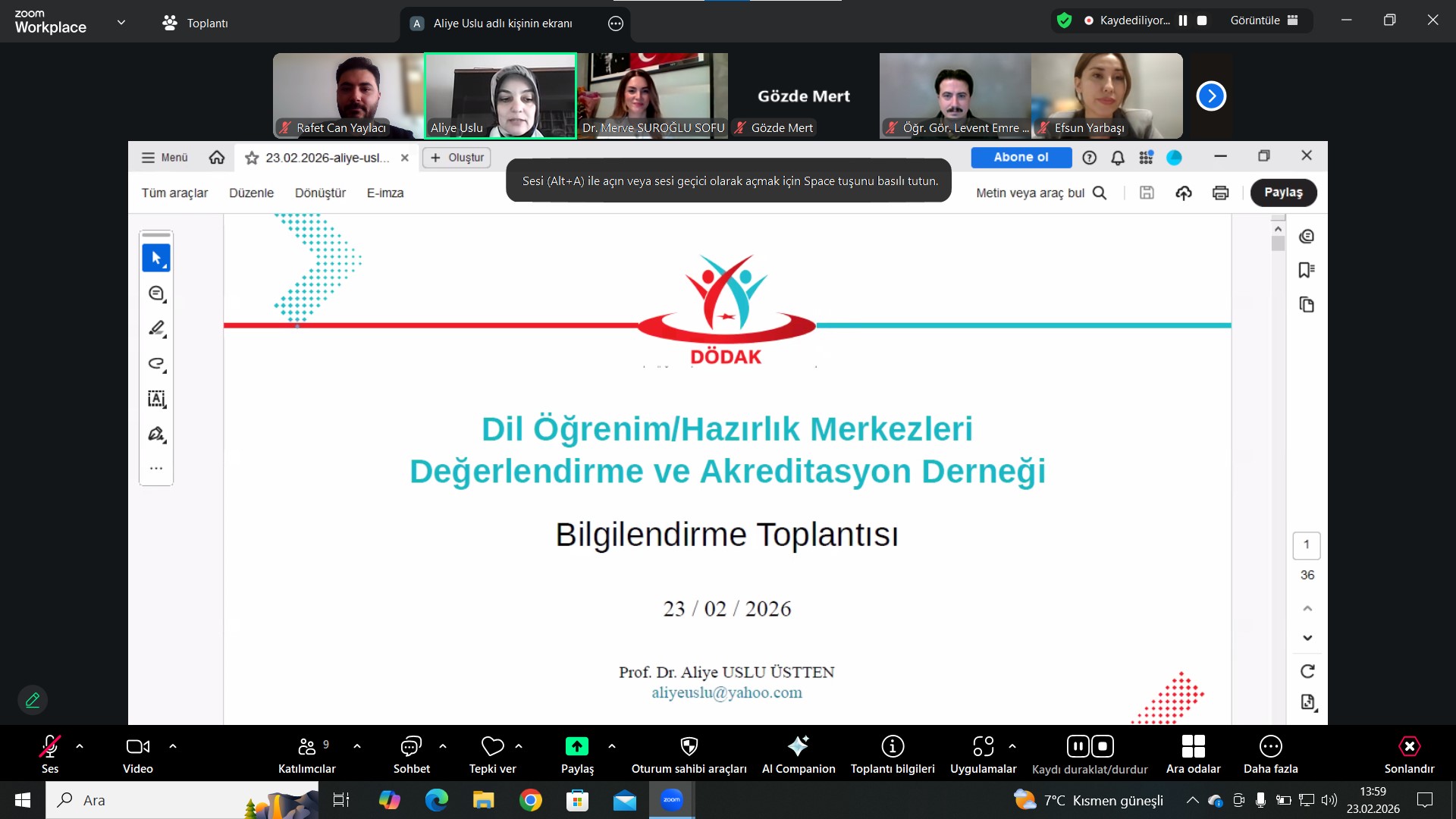The height and width of the screenshot is (819, 1456).
Task: Open Zoom Workplace dropdown chevron
Action: pos(121,23)
